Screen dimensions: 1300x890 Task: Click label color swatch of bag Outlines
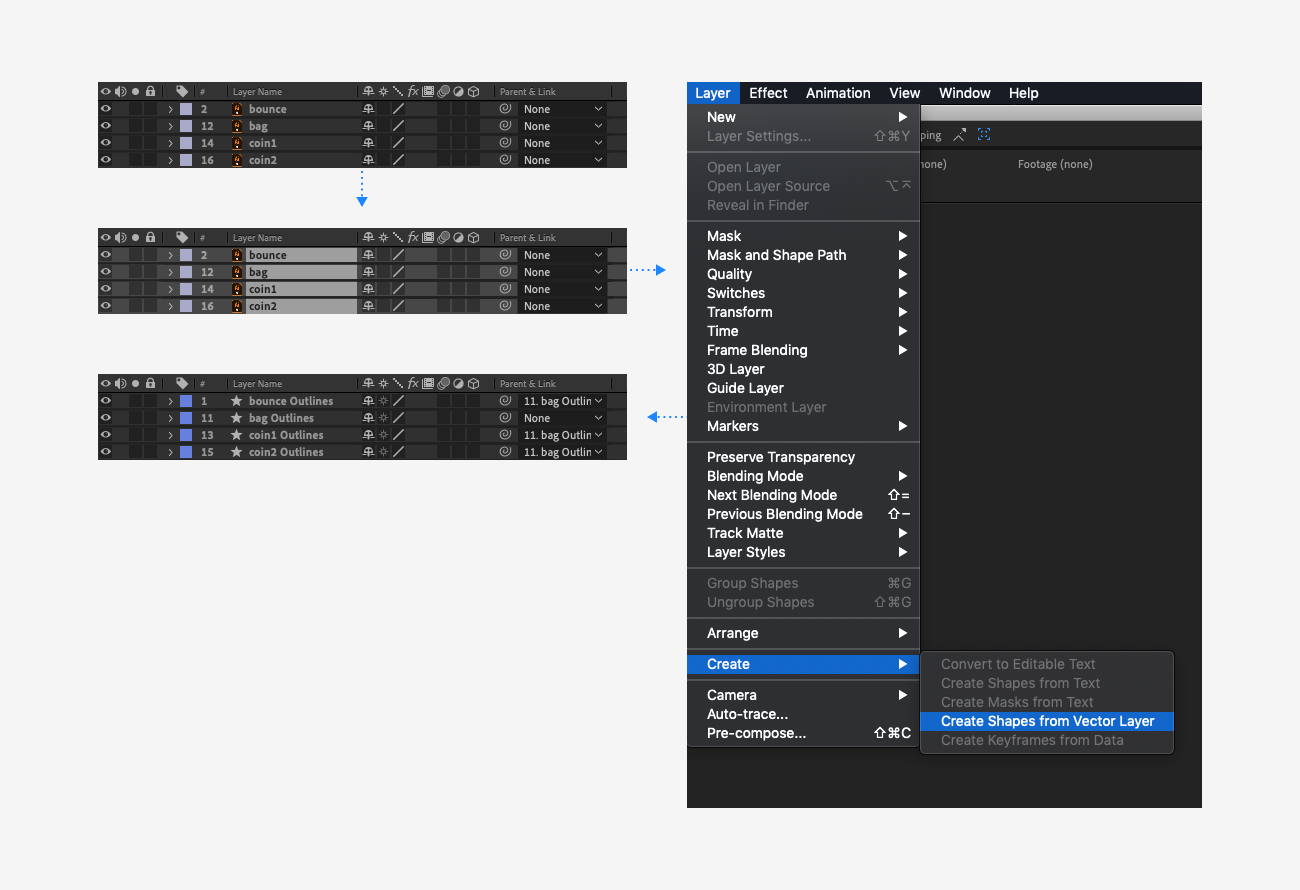coord(186,418)
